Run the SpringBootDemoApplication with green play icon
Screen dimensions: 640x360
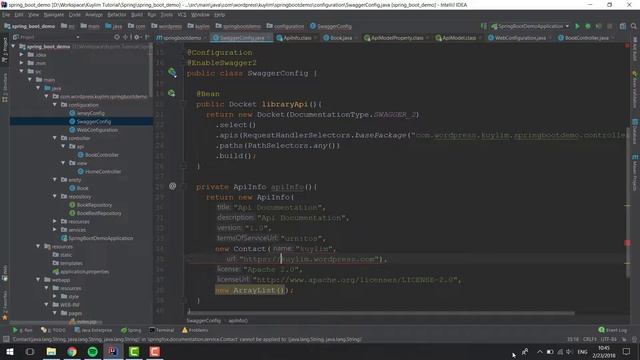(x=577, y=26)
